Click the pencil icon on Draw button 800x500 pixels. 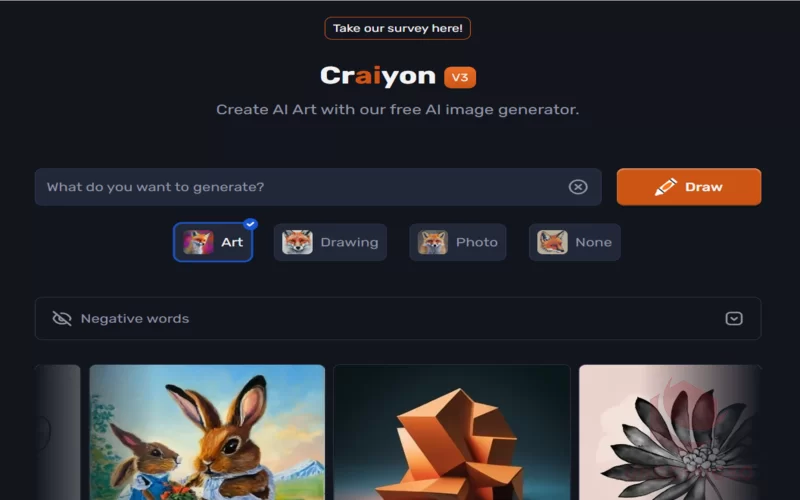click(666, 187)
